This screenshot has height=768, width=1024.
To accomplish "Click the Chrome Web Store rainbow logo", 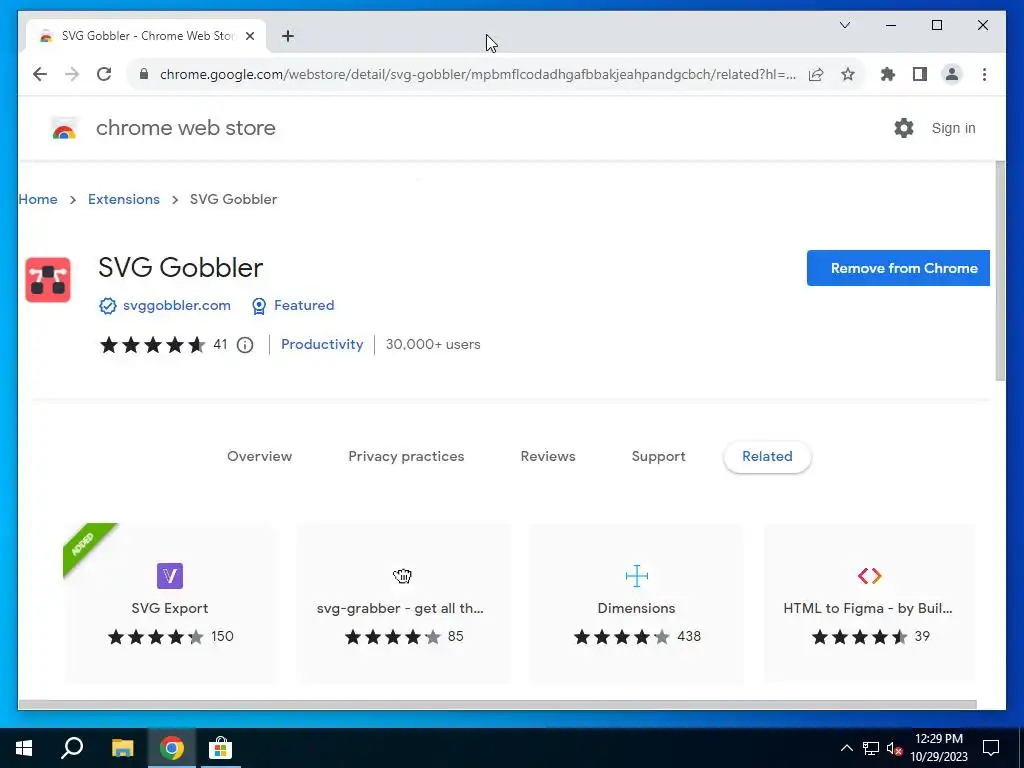I will [64, 128].
